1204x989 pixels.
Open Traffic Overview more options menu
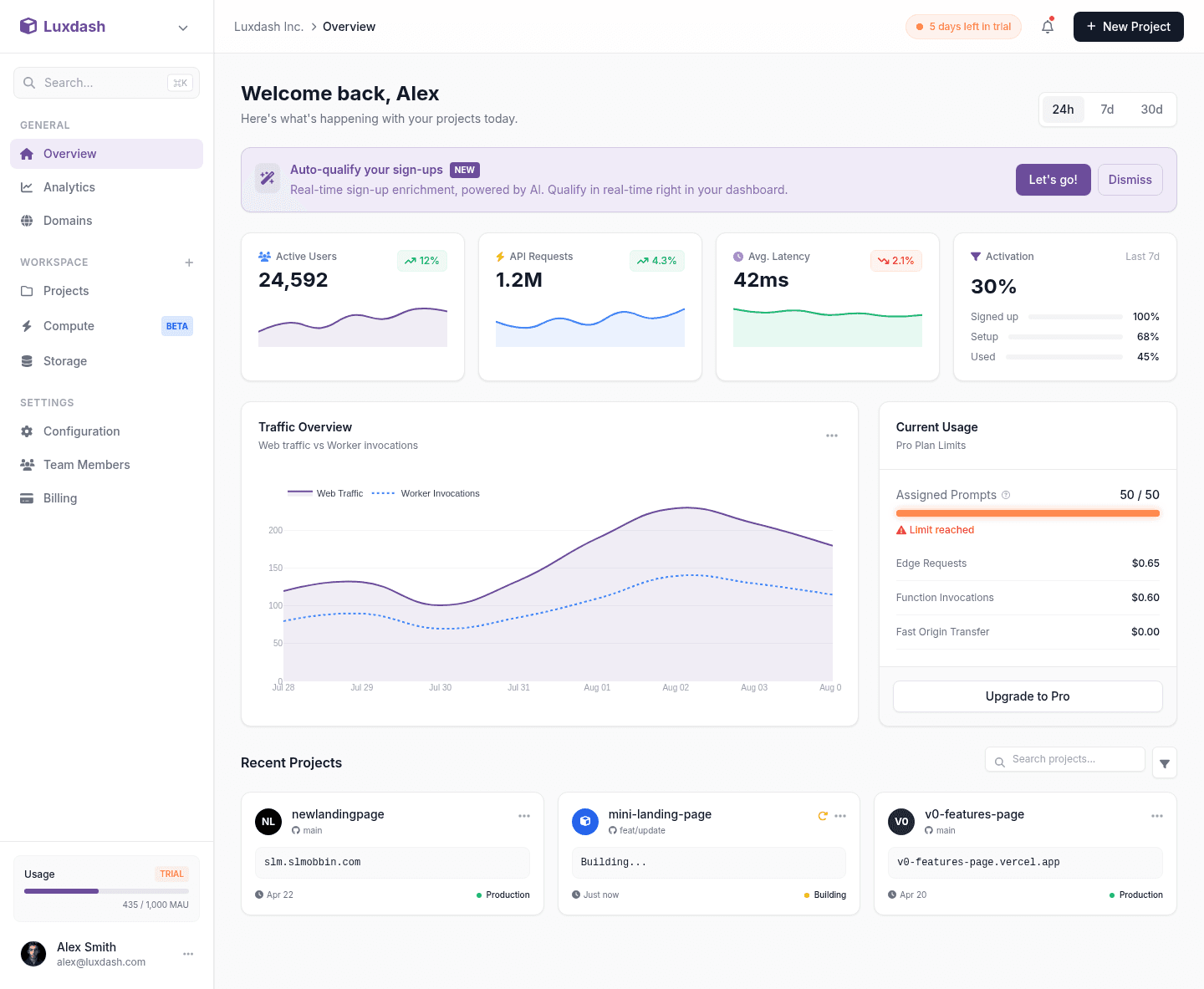[832, 436]
